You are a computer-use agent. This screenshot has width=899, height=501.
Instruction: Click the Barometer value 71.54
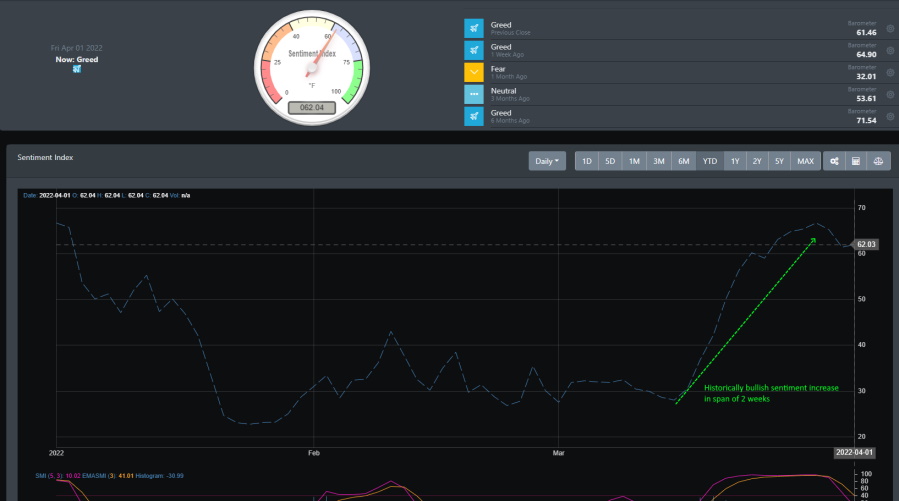pos(866,120)
